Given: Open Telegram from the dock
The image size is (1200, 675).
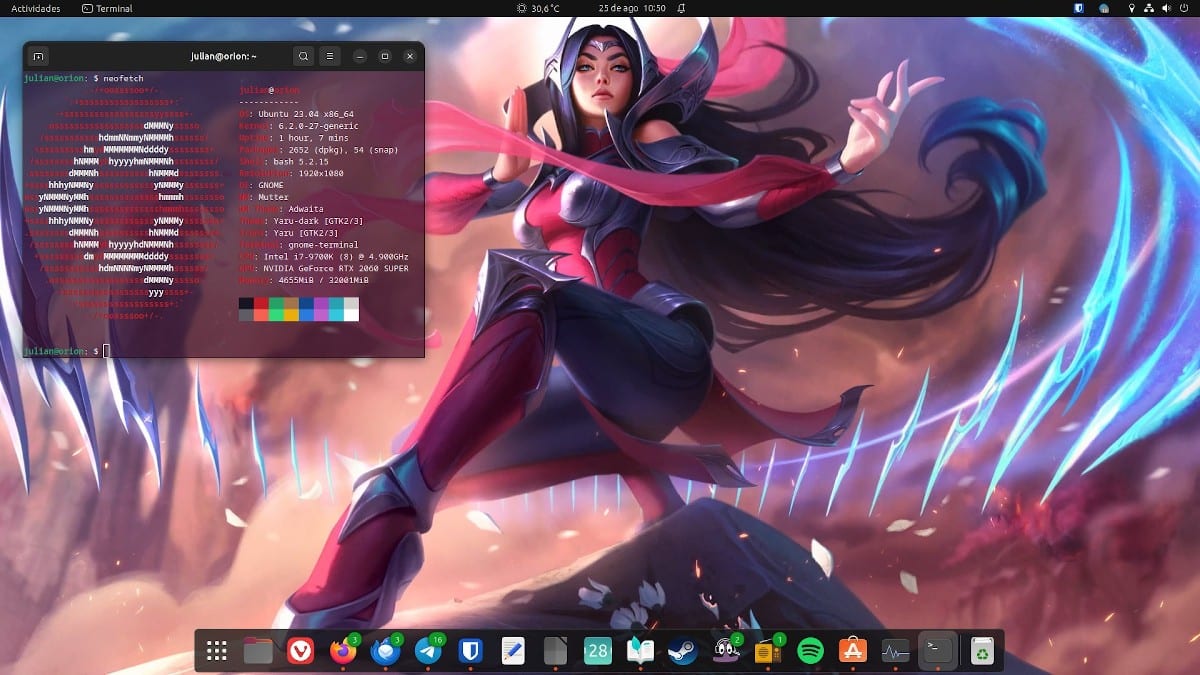Looking at the screenshot, I should [x=428, y=652].
